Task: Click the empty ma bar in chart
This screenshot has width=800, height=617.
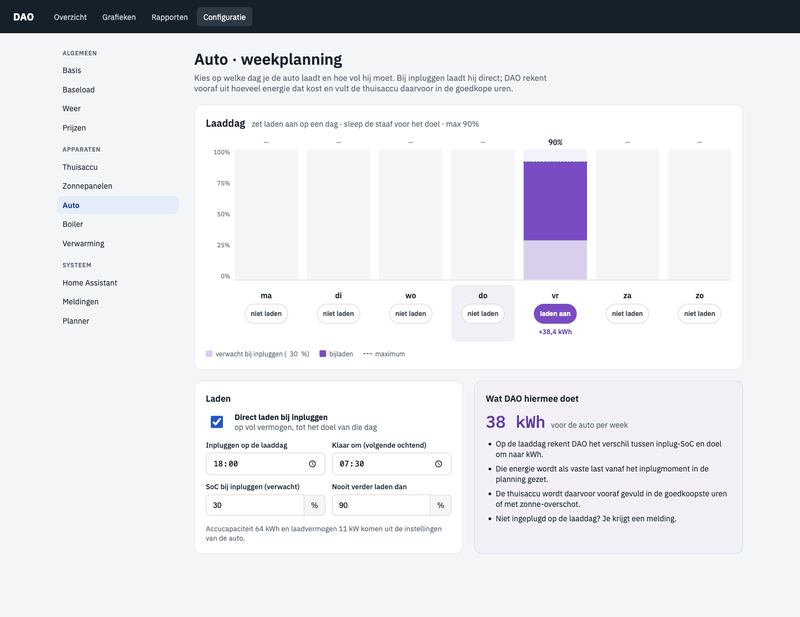Action: point(266,214)
